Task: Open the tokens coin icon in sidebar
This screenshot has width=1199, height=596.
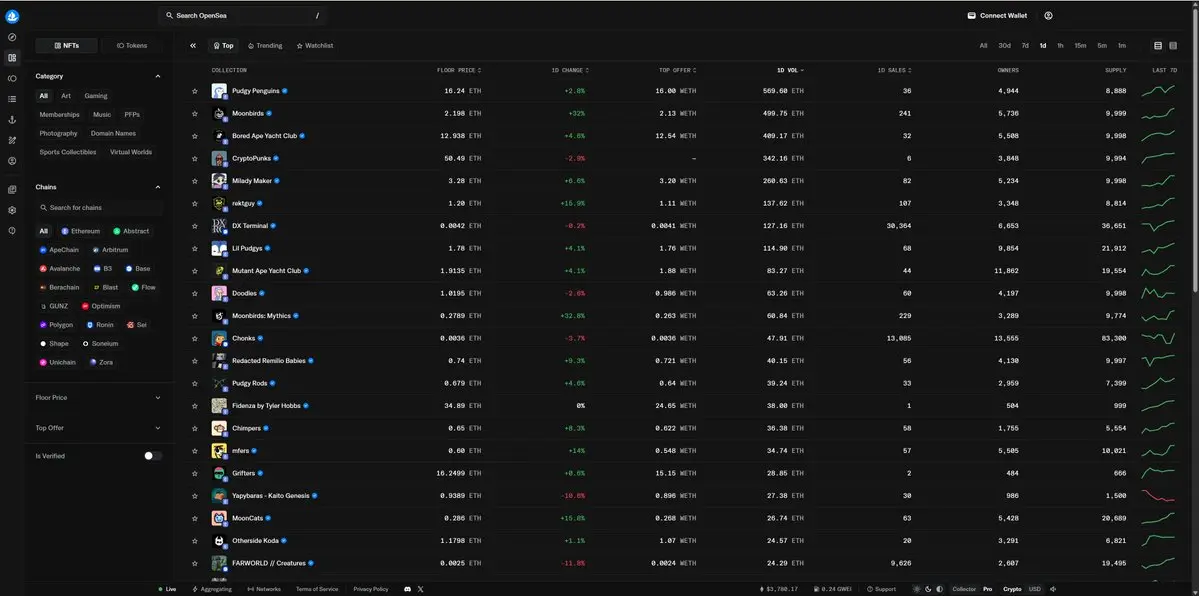Action: pos(12,78)
